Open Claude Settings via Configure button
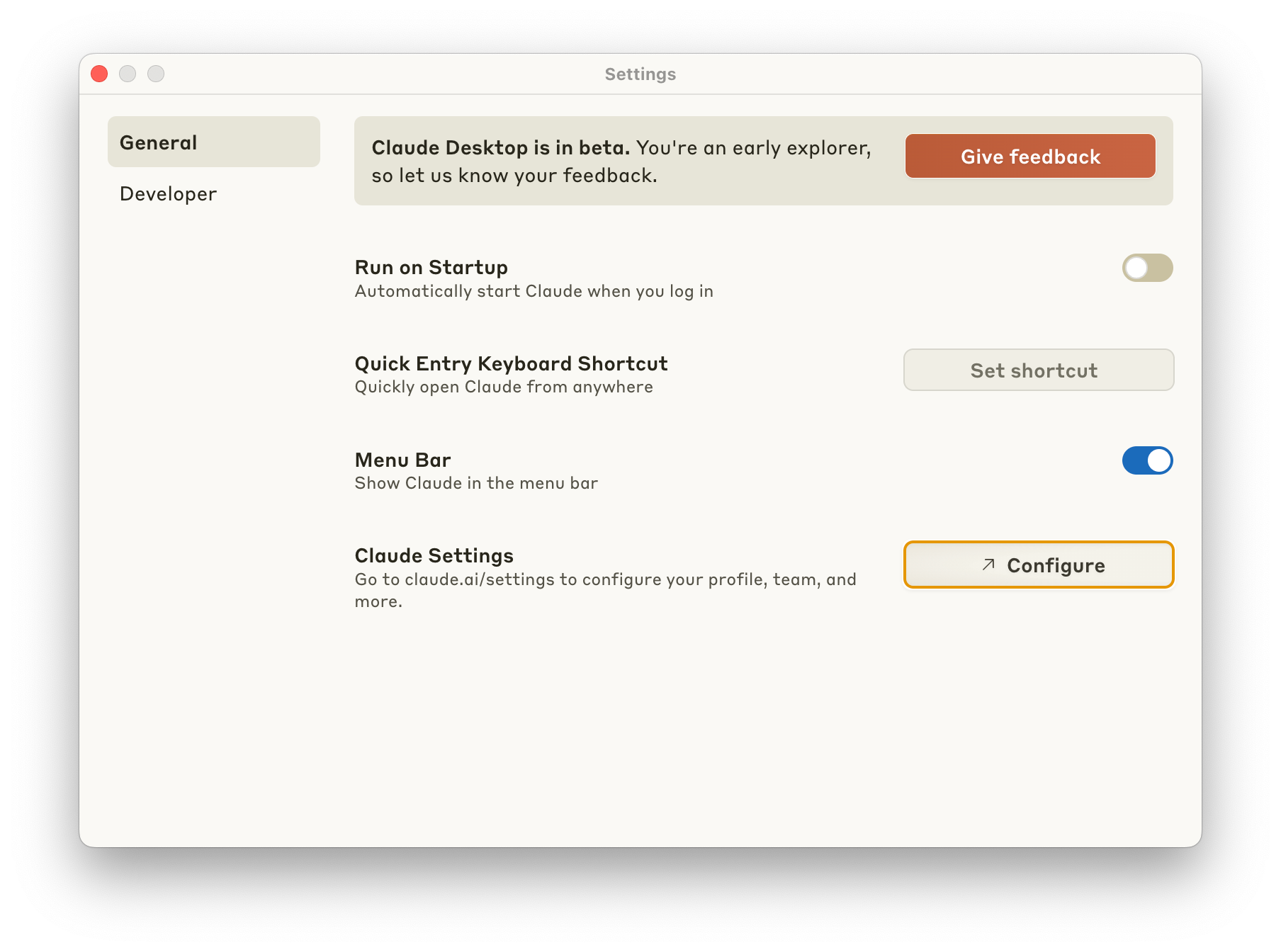The width and height of the screenshot is (1281, 952). click(x=1039, y=565)
